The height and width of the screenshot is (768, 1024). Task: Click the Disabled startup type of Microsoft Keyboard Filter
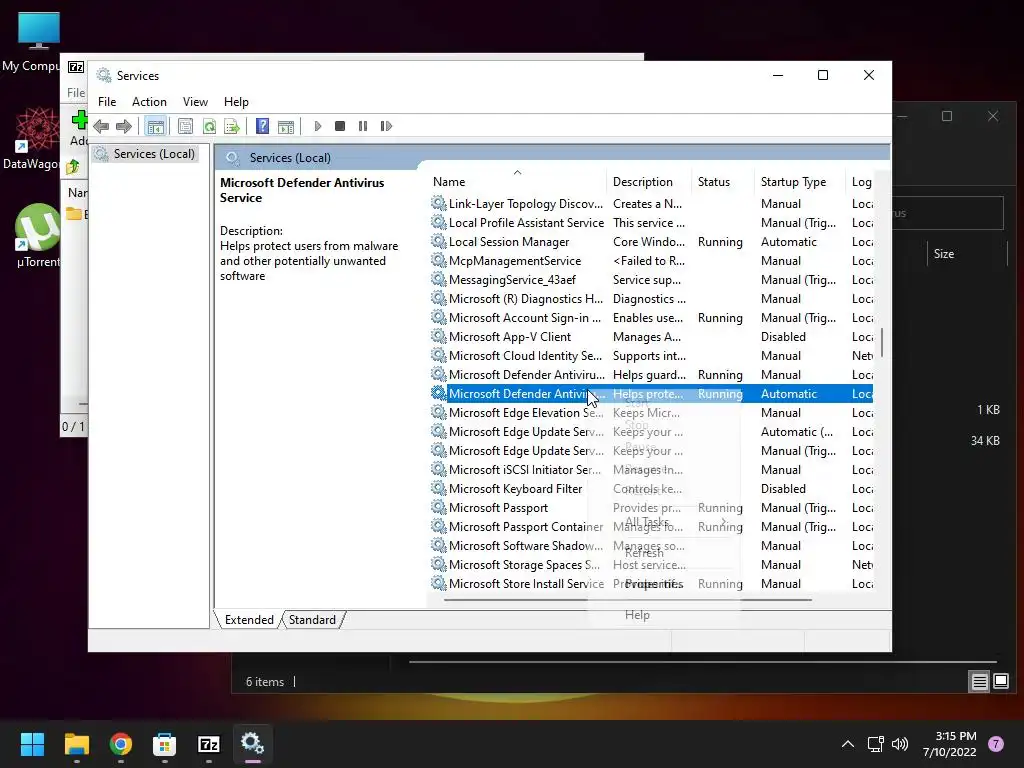pos(783,488)
